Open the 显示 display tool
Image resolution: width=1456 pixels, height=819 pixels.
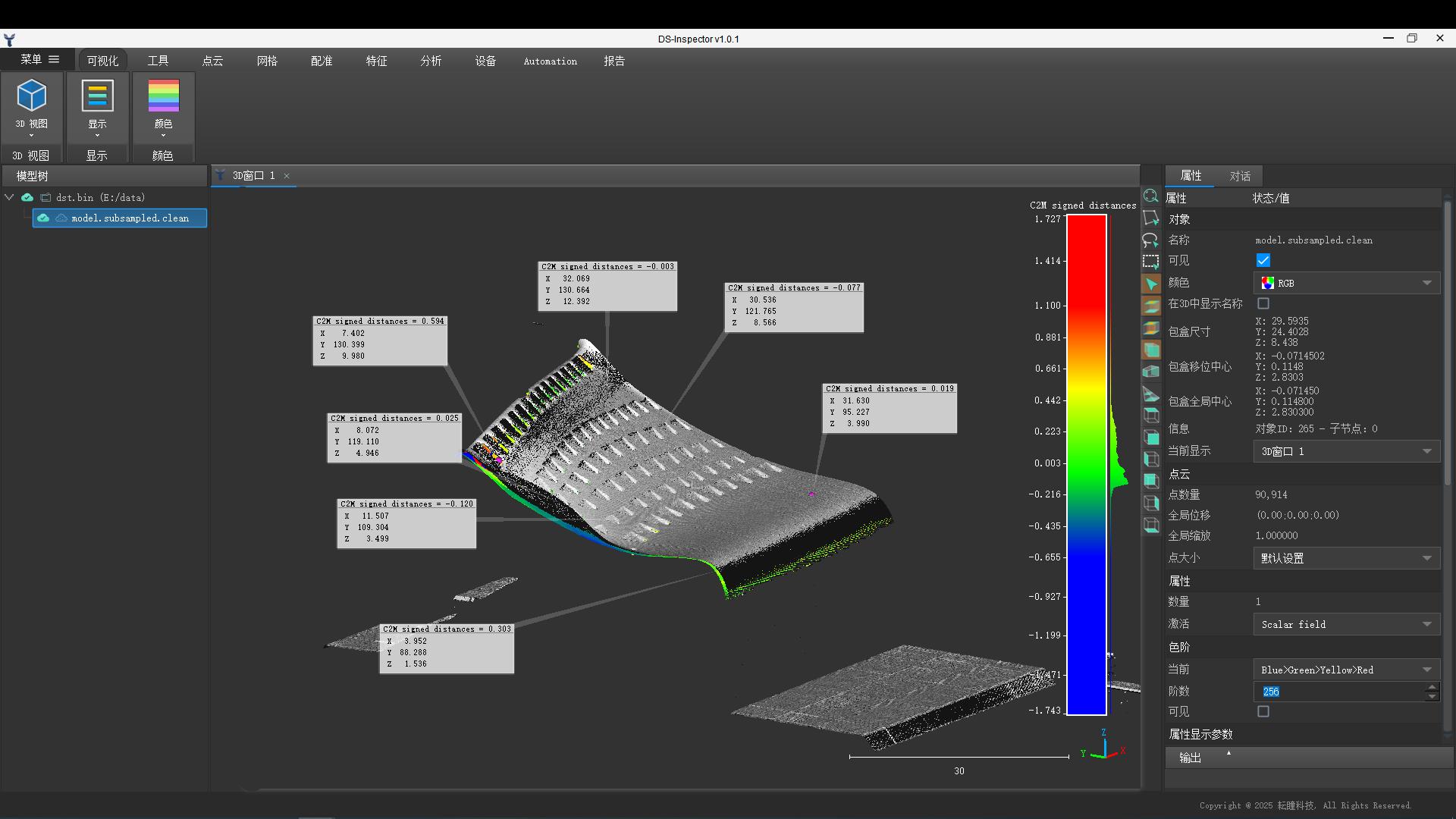tap(98, 96)
